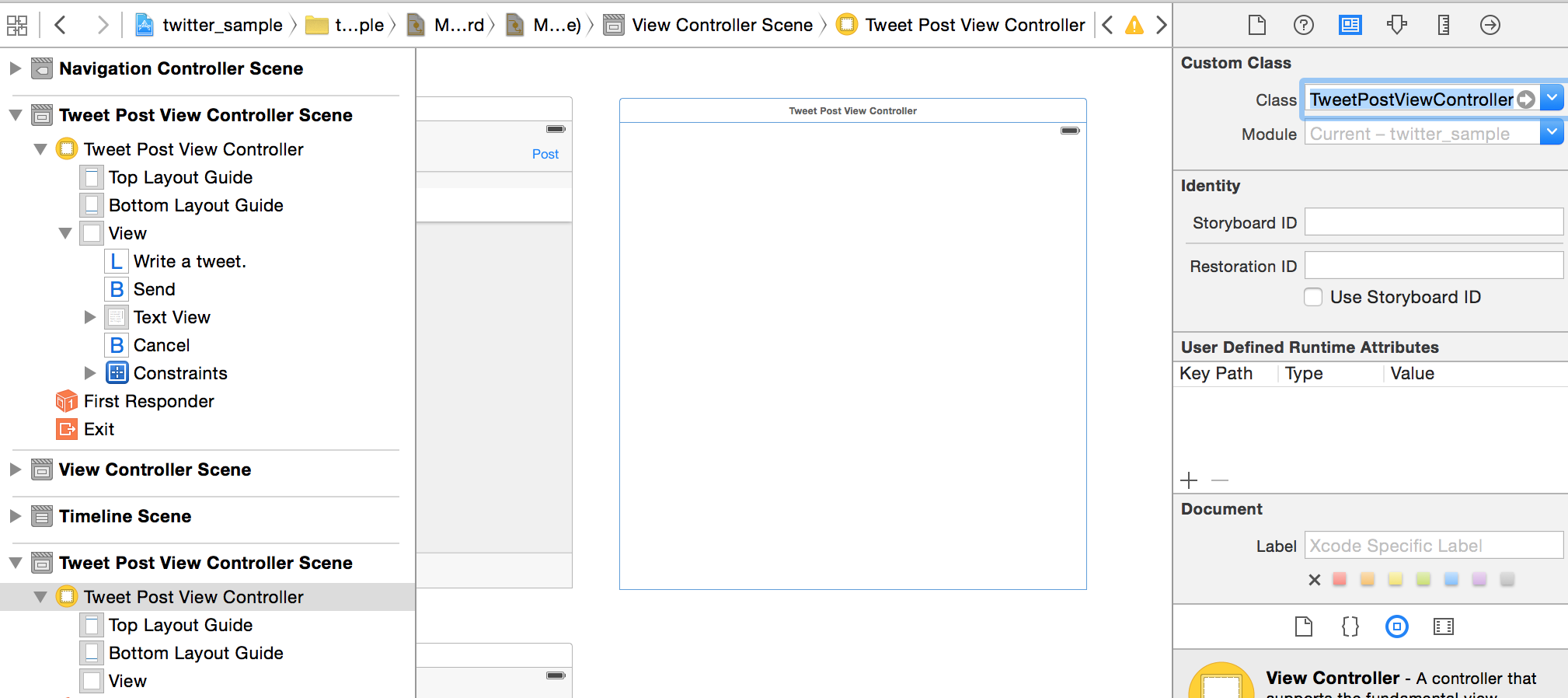
Task: Collapse the View item in first scene
Action: (65, 233)
